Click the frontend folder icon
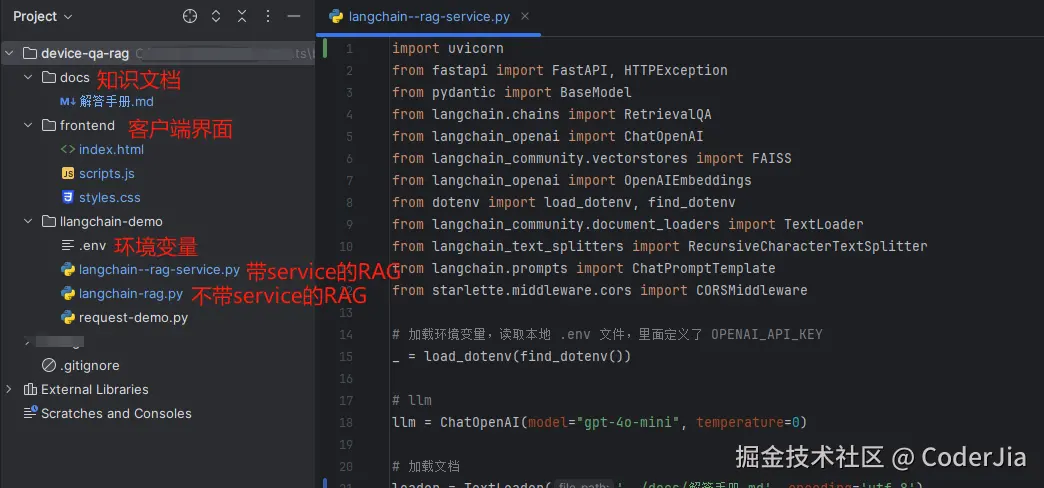Image resolution: width=1044 pixels, height=488 pixels. point(49,125)
